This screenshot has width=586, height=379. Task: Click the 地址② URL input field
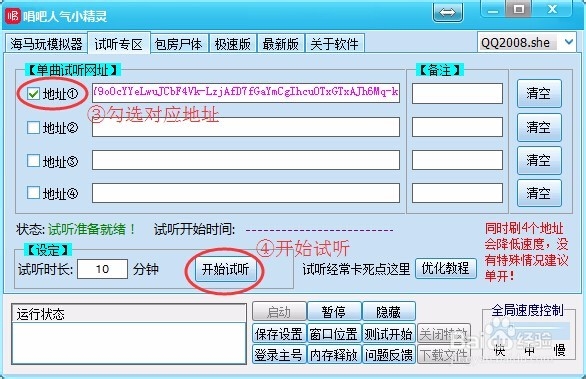(246, 127)
